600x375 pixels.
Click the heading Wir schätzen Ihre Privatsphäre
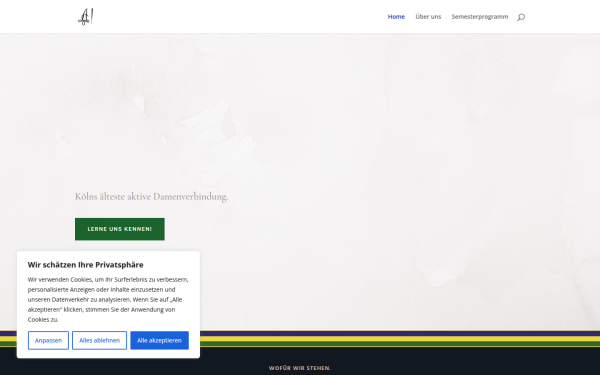(x=85, y=265)
